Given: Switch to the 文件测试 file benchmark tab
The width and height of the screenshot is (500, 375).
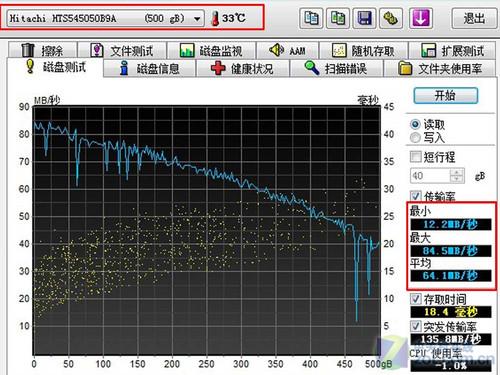Looking at the screenshot, I should click(x=122, y=50).
